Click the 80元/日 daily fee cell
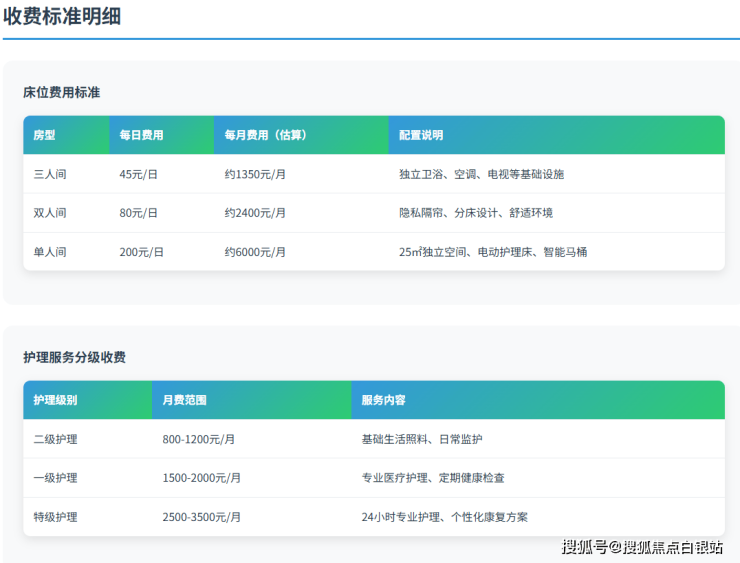The height and width of the screenshot is (563, 740). (139, 213)
